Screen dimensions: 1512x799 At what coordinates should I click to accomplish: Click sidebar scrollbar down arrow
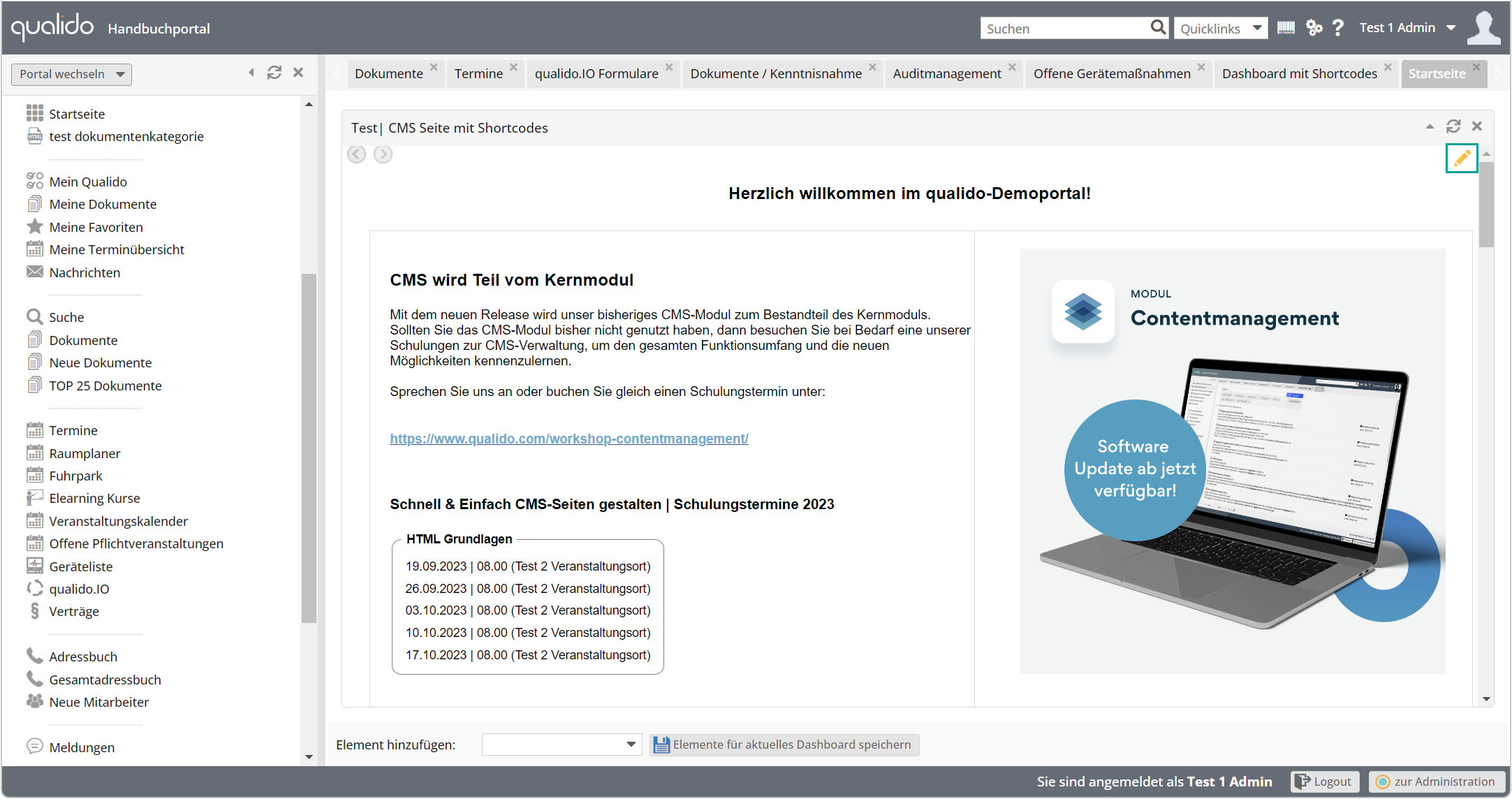309,757
